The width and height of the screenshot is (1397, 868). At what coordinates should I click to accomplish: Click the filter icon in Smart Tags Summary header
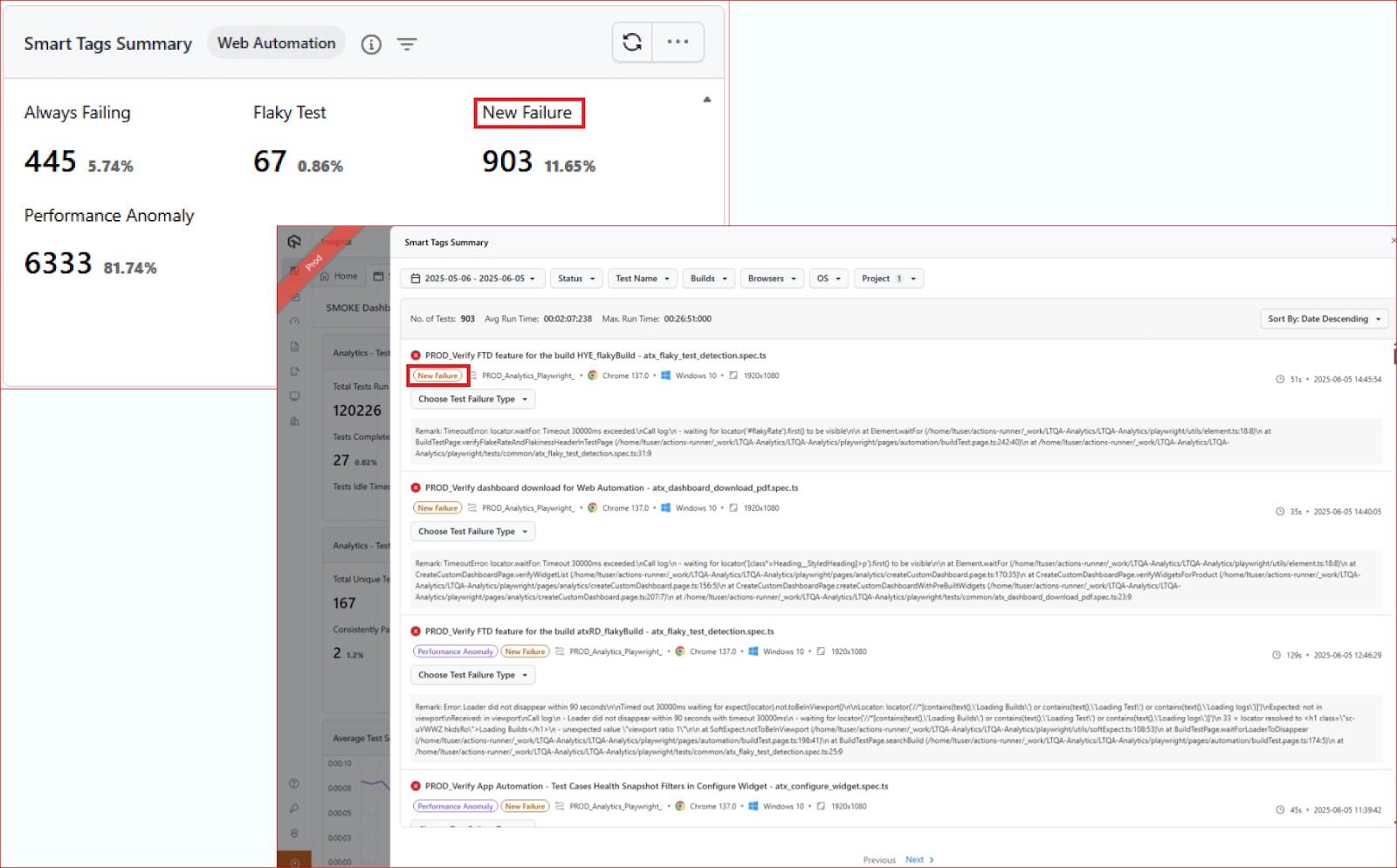407,44
